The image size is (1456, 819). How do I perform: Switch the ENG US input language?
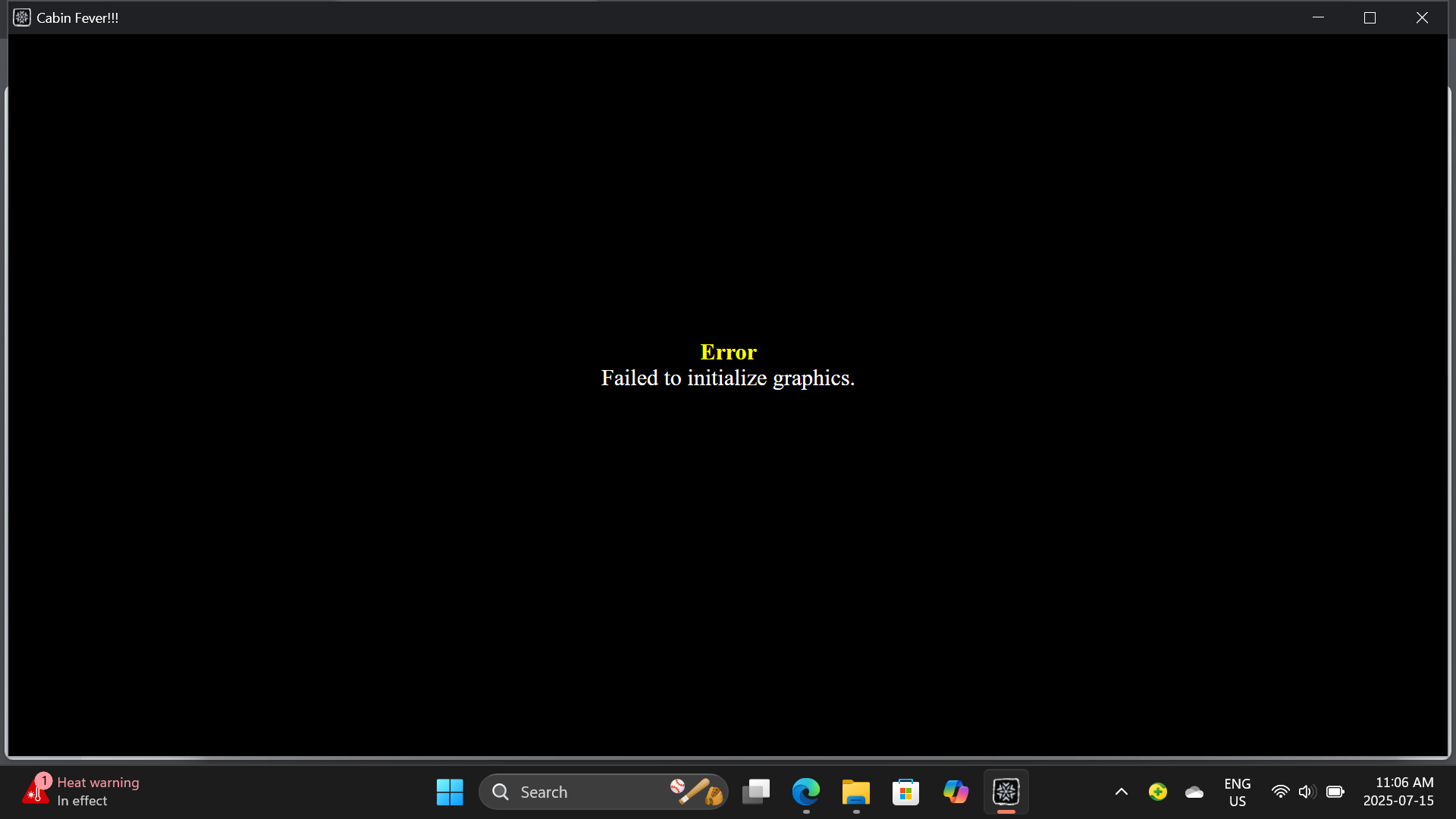pyautogui.click(x=1238, y=792)
